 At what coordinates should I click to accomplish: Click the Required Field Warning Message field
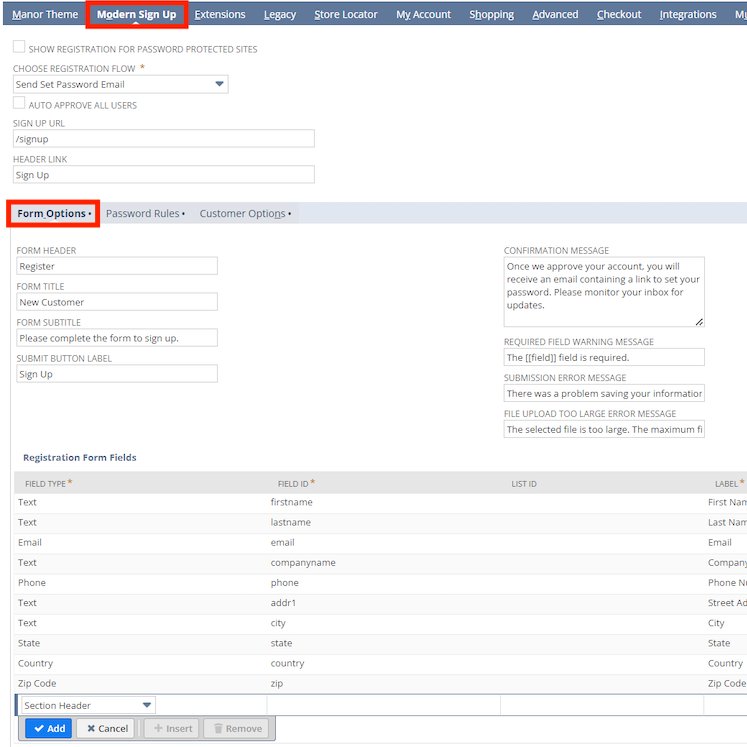tap(604, 357)
